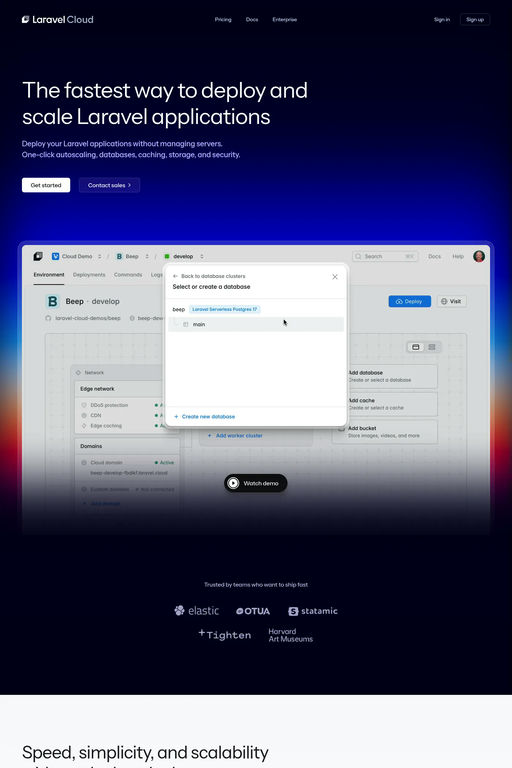Viewport: 512px width, 768px height.
Task: Switch to the Deployments tab
Action: coord(89,275)
